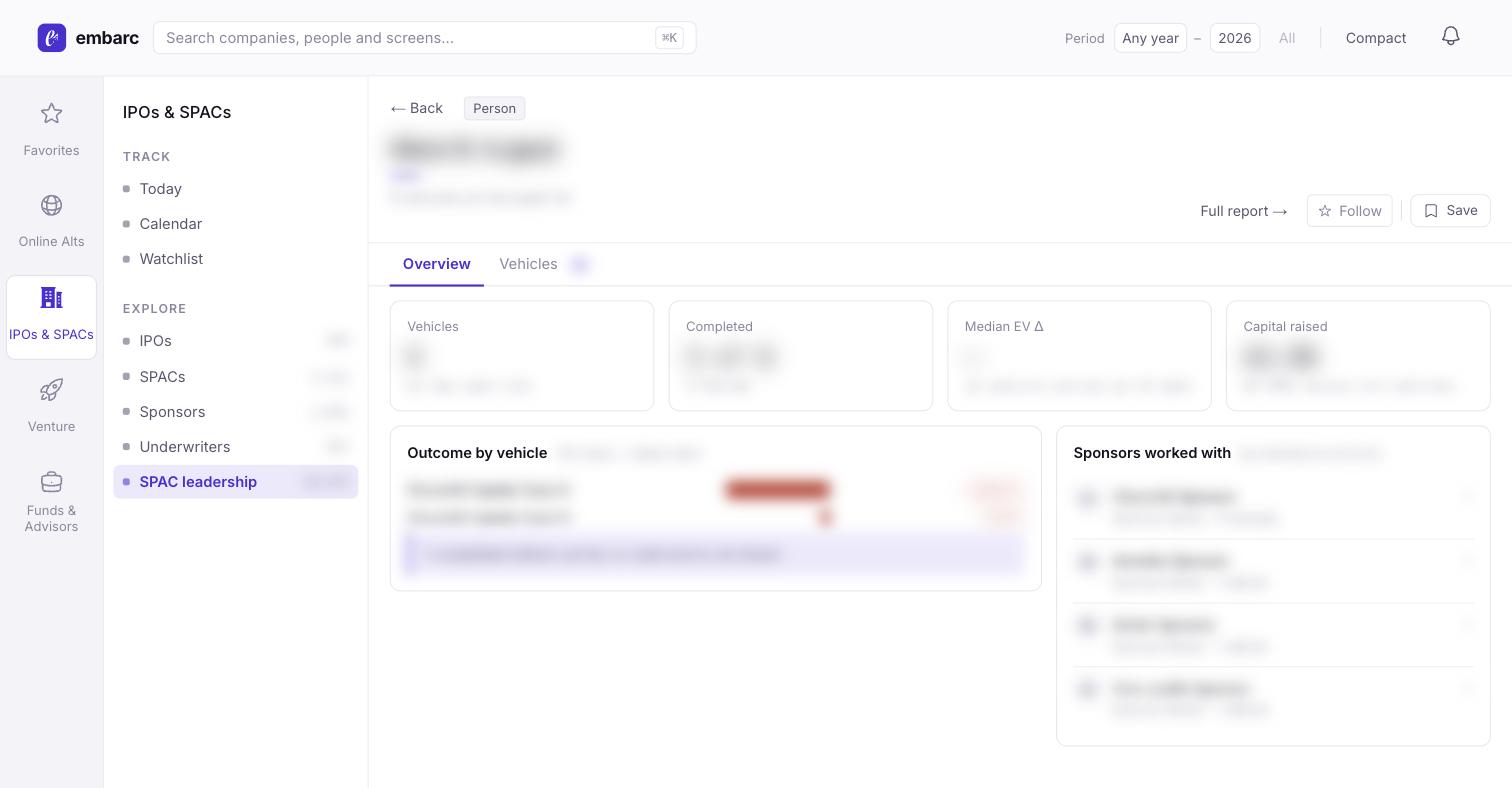
Task: Open IPOs under Explore
Action: (235, 341)
